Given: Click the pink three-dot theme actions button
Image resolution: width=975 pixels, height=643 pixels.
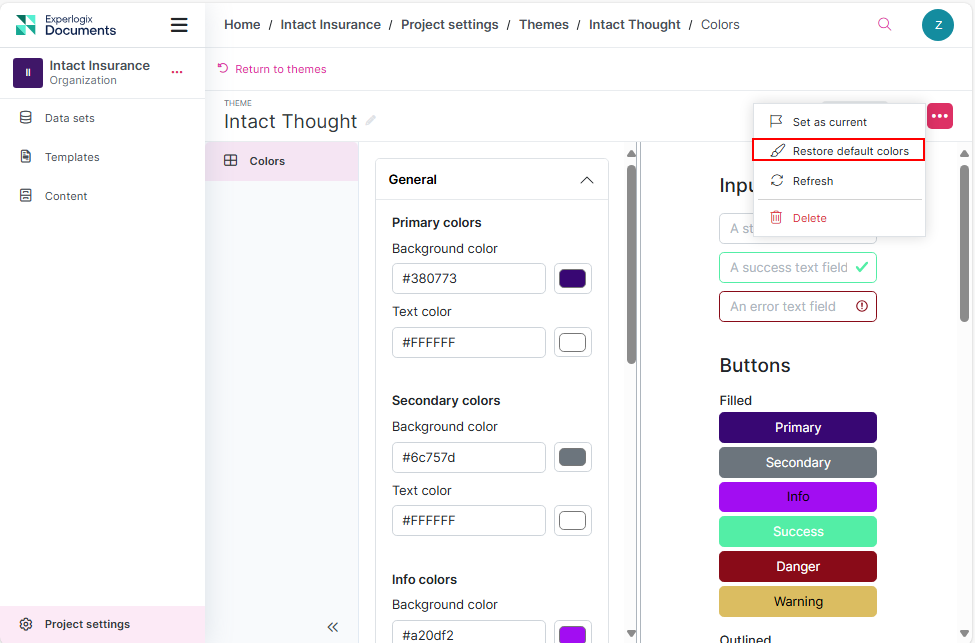Looking at the screenshot, I should (x=939, y=116).
